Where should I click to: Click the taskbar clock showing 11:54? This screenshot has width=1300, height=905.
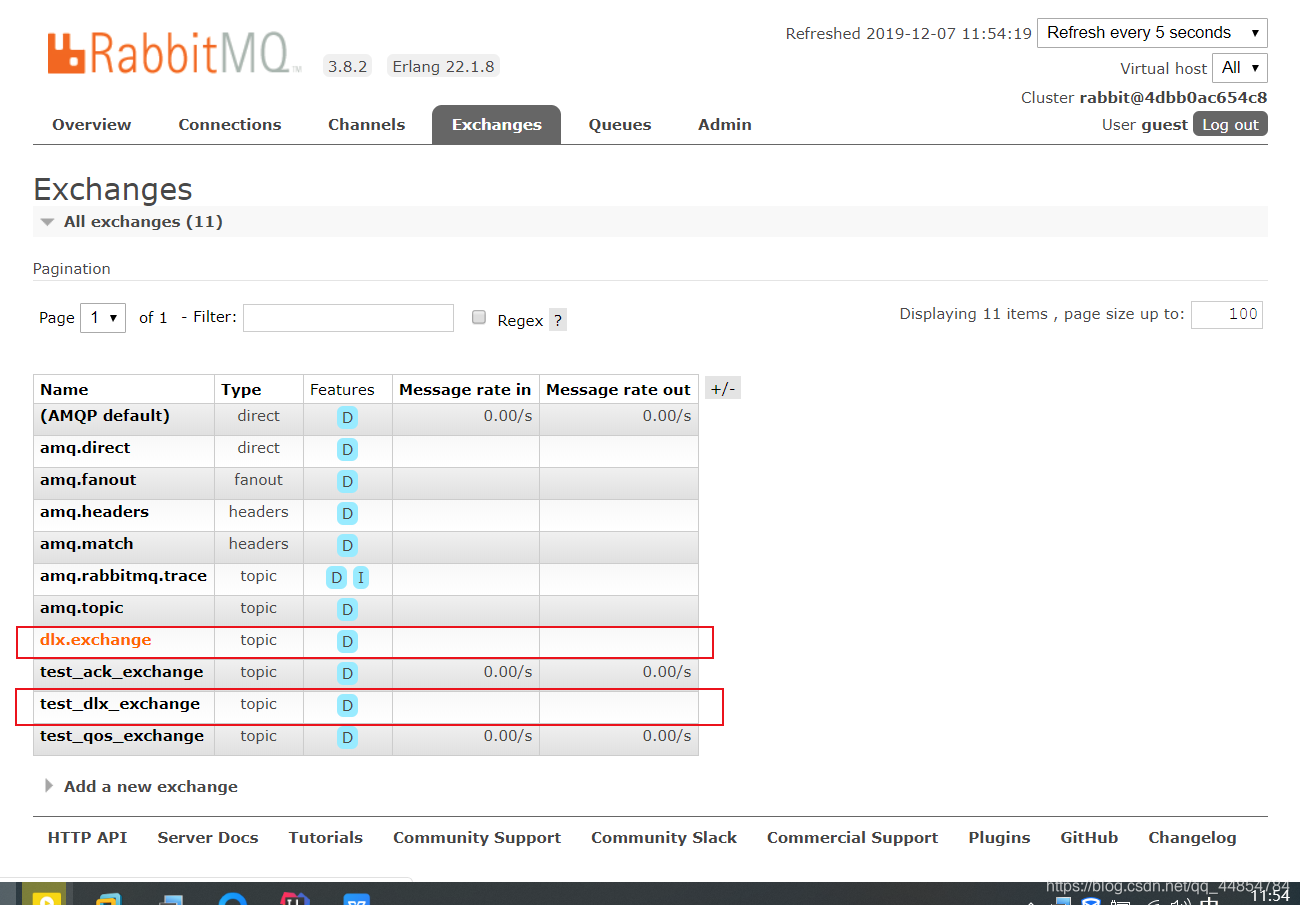pyautogui.click(x=1270, y=895)
